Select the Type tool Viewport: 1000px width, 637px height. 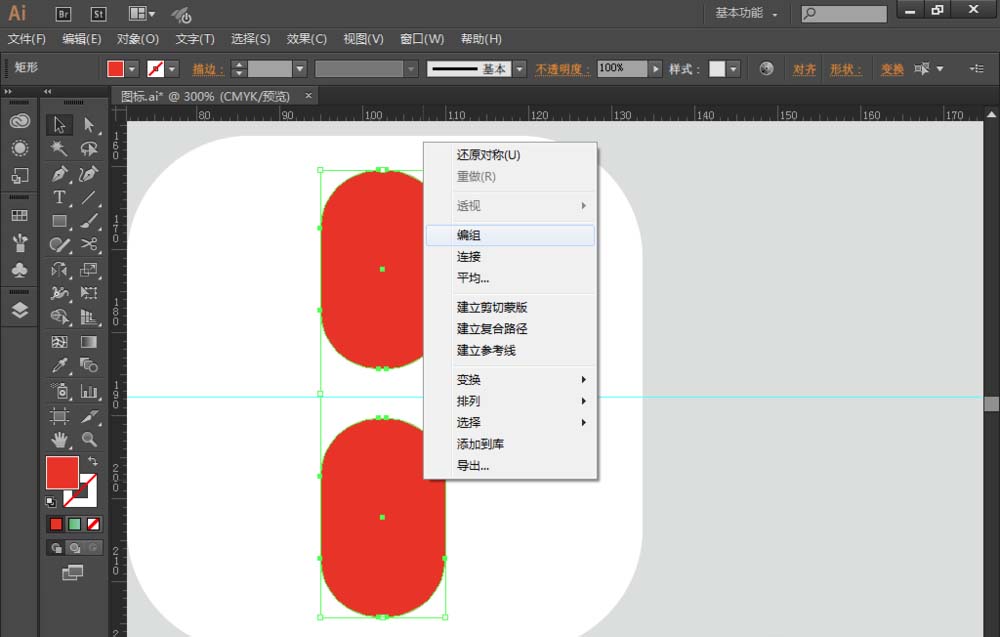point(59,197)
